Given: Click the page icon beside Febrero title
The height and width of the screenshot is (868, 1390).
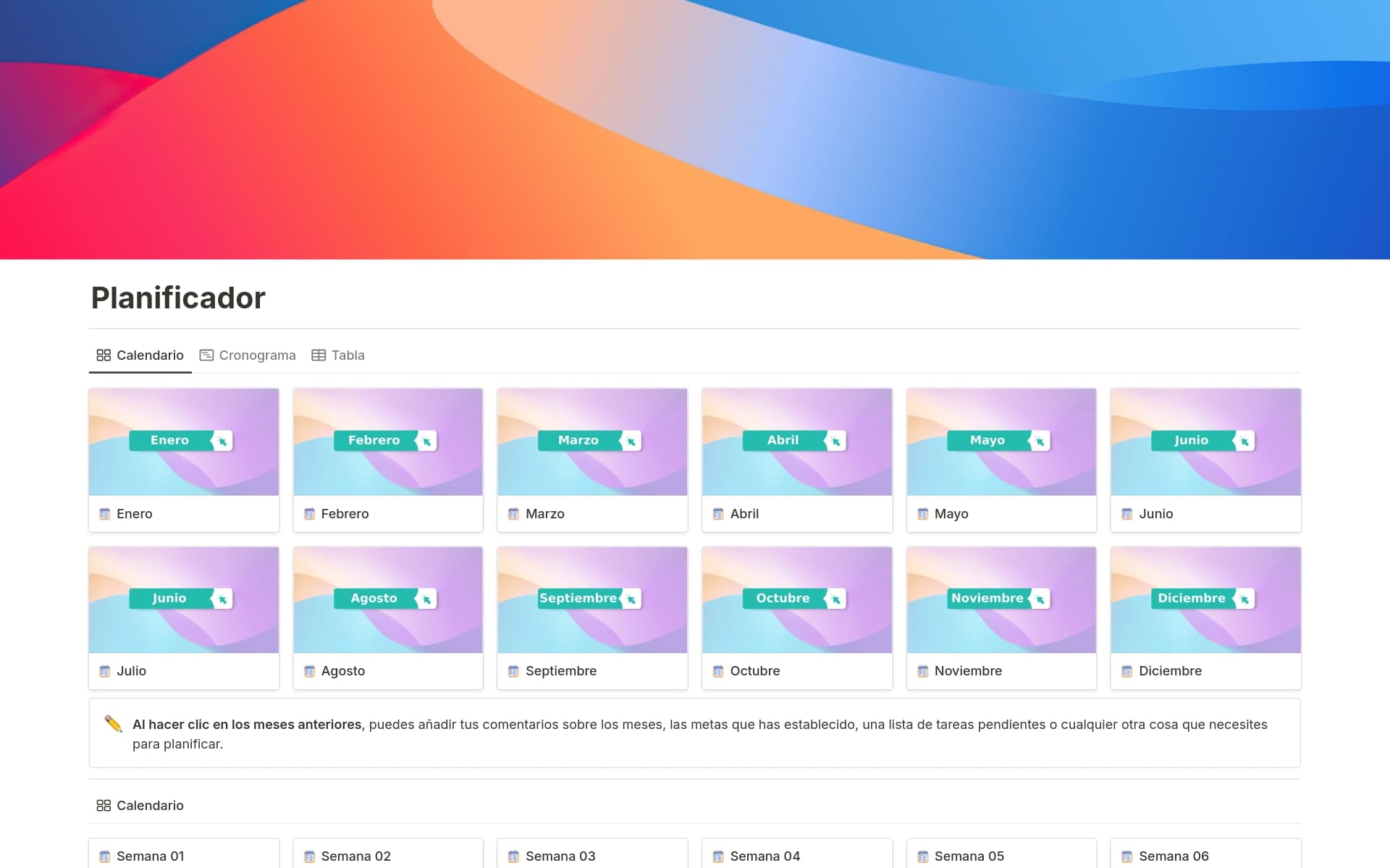Looking at the screenshot, I should click(x=309, y=514).
